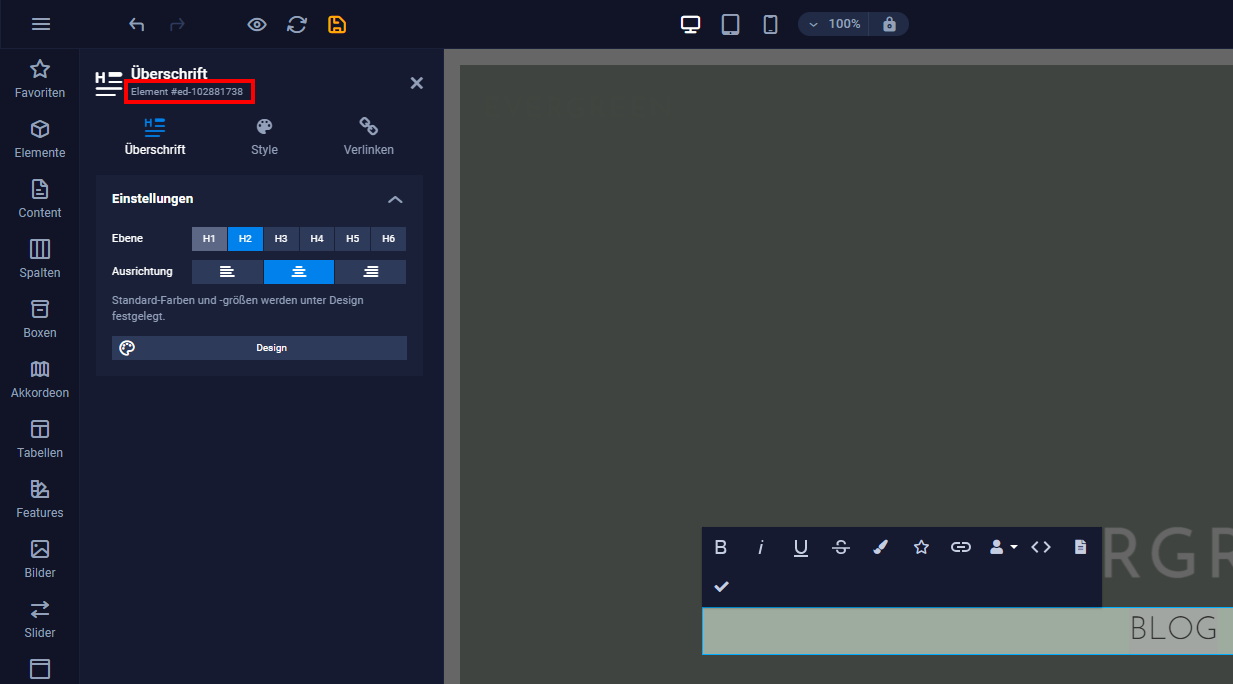This screenshot has width=1233, height=684.
Task: Insert link via chain icon
Action: coord(961,547)
